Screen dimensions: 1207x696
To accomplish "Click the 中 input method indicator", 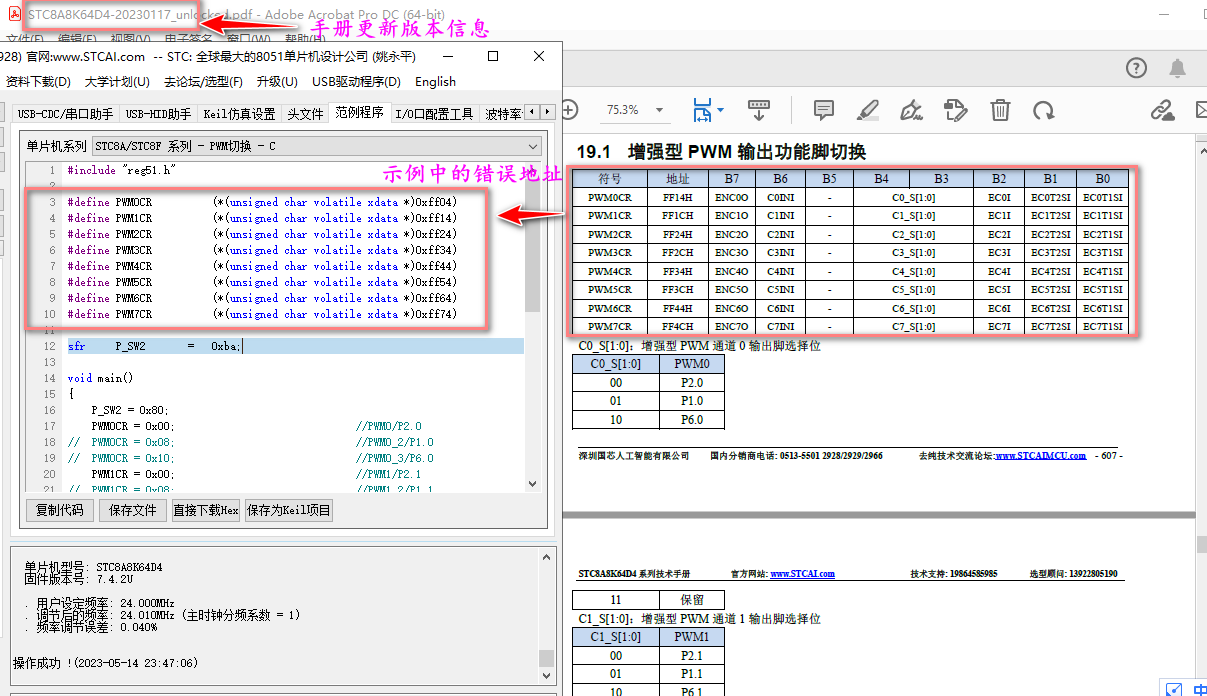I will pos(1200,689).
